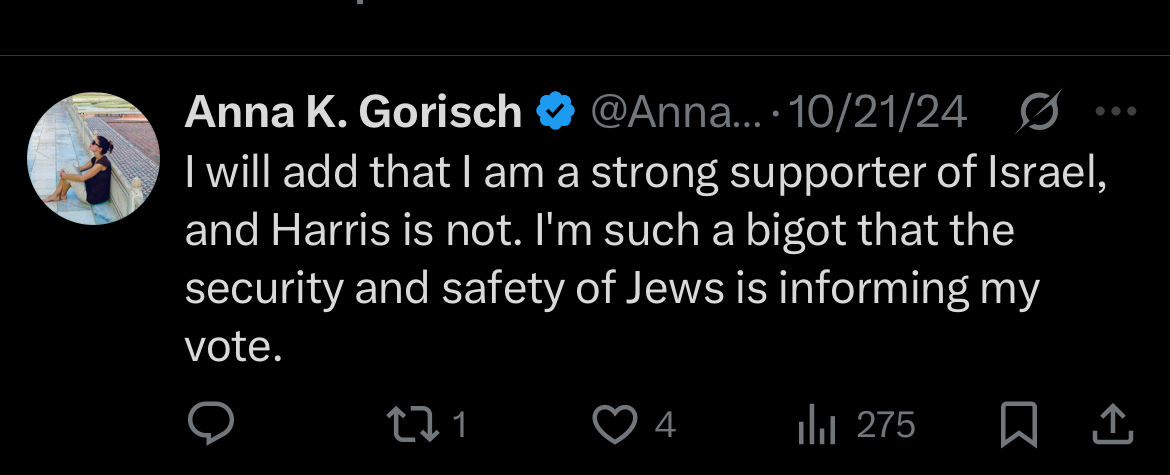
Task: Open the reply speech bubble icon
Action: pyautogui.click(x=210, y=424)
